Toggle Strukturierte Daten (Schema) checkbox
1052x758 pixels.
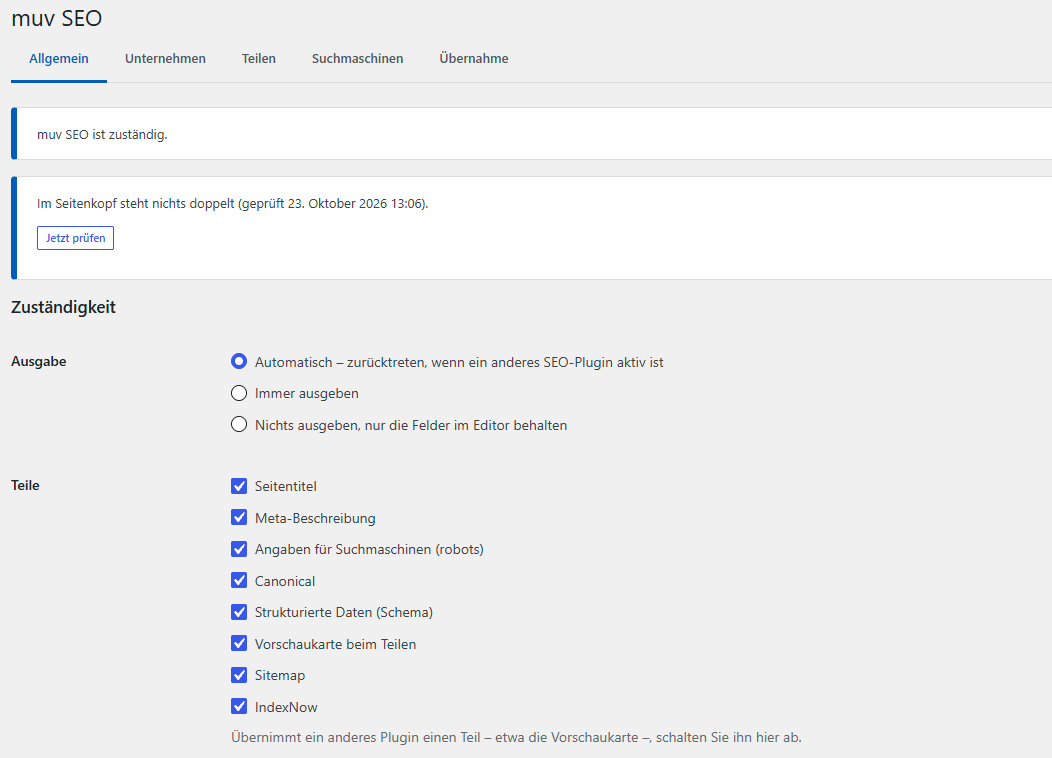click(239, 612)
